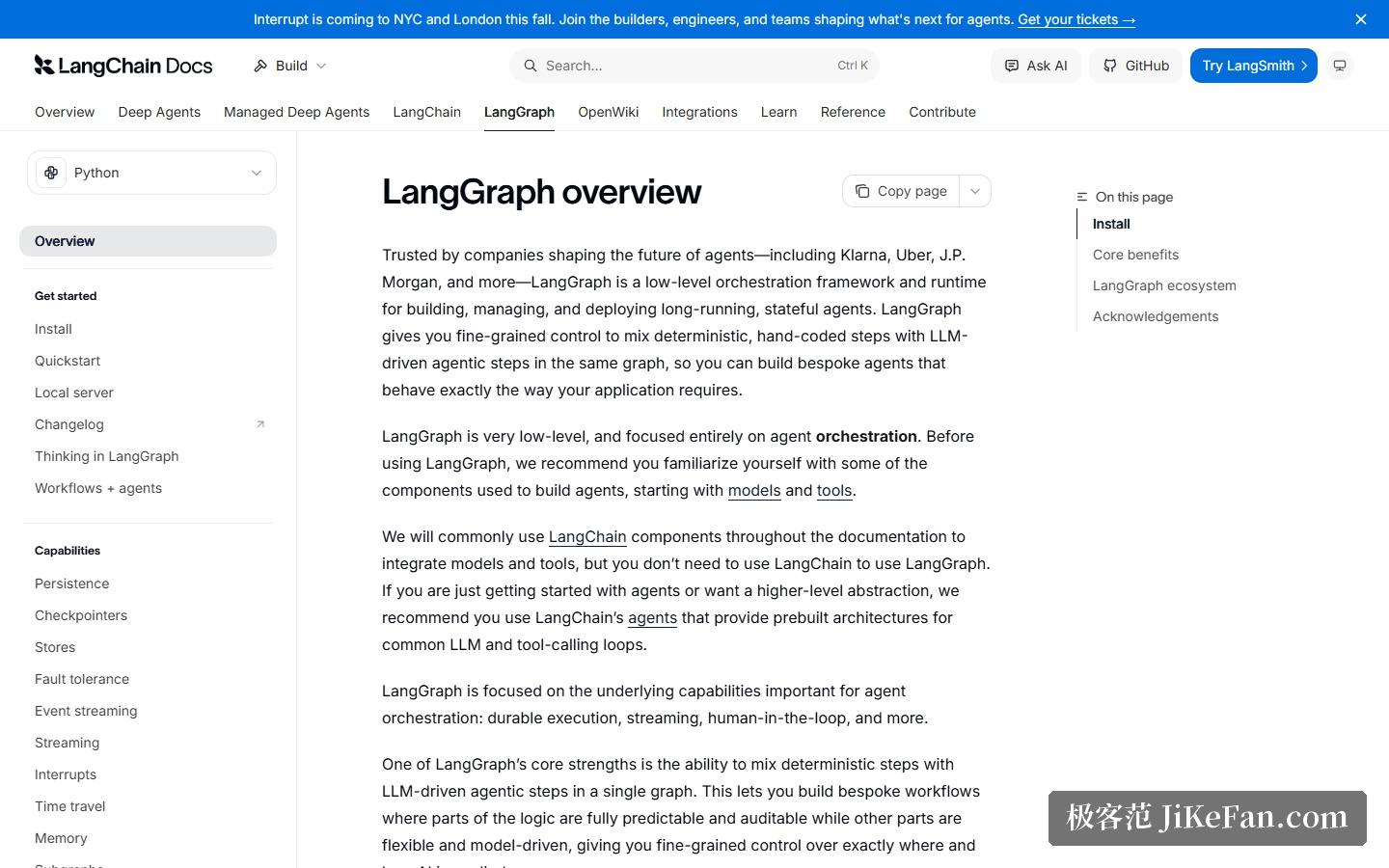Select the LangGraph tab
Viewport: 1389px width, 868px height.
(519, 112)
